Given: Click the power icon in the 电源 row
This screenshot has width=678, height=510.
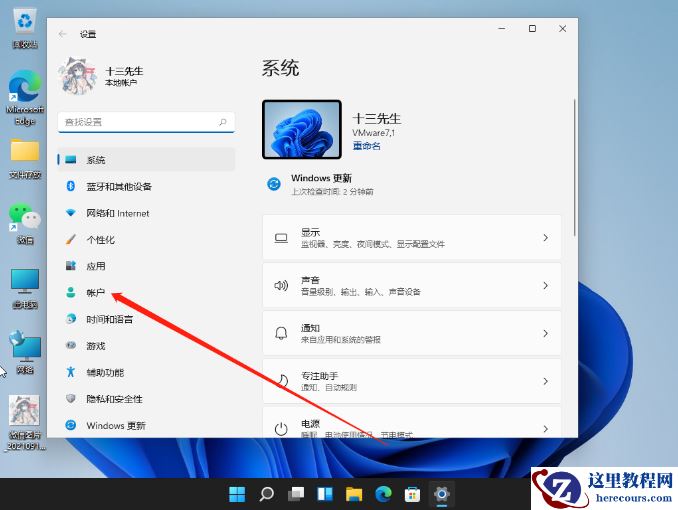Looking at the screenshot, I should [x=281, y=429].
